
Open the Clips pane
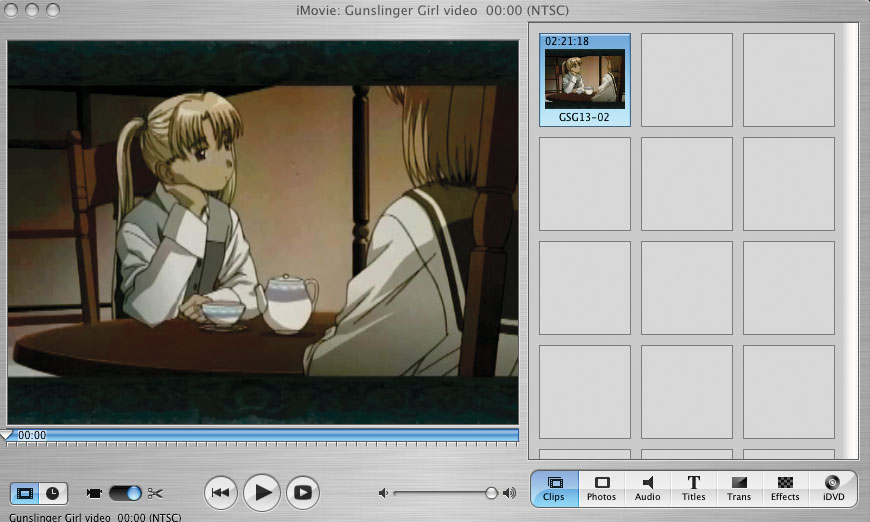pyautogui.click(x=554, y=489)
